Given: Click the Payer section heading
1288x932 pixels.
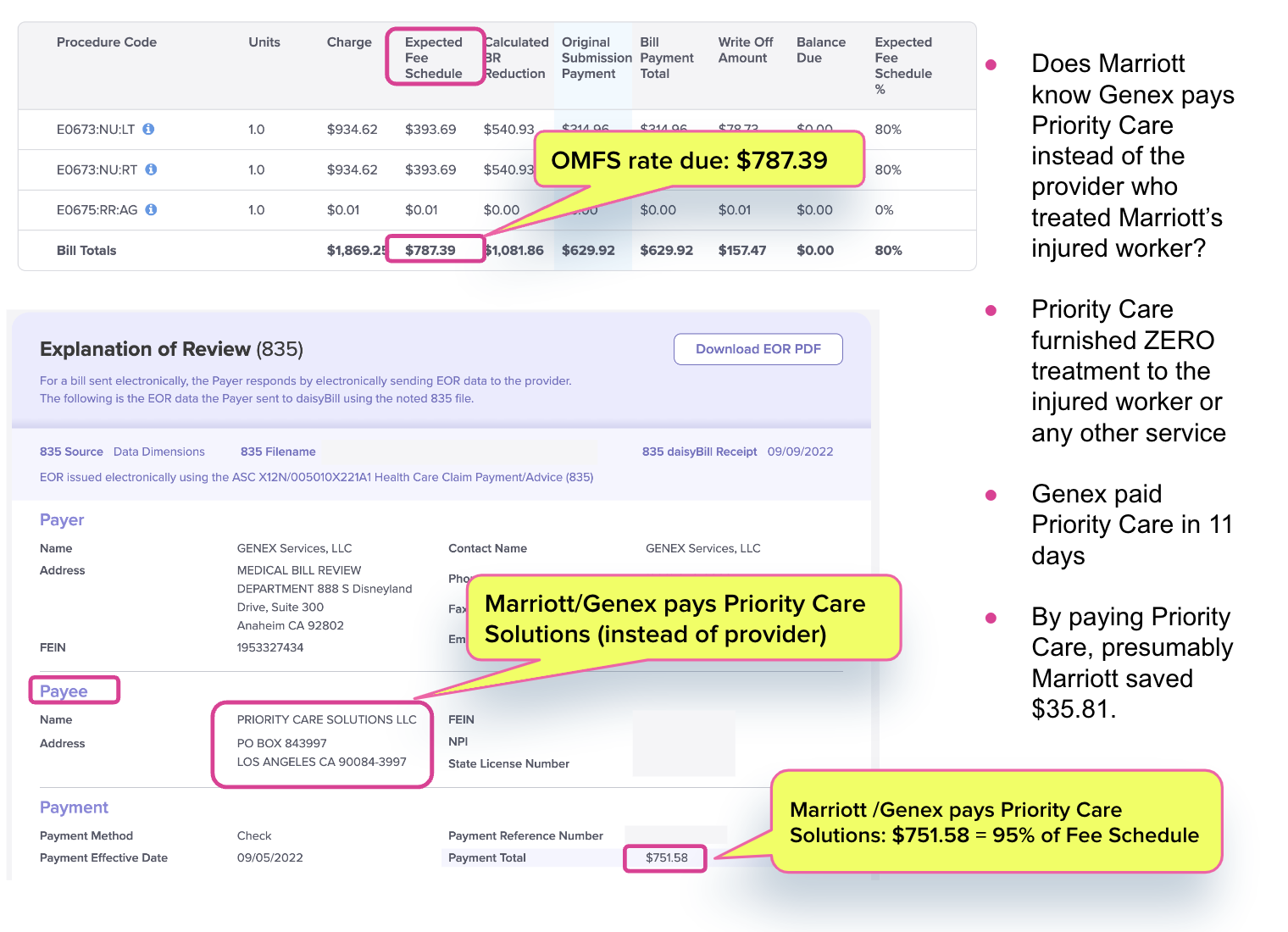Looking at the screenshot, I should point(62,520).
